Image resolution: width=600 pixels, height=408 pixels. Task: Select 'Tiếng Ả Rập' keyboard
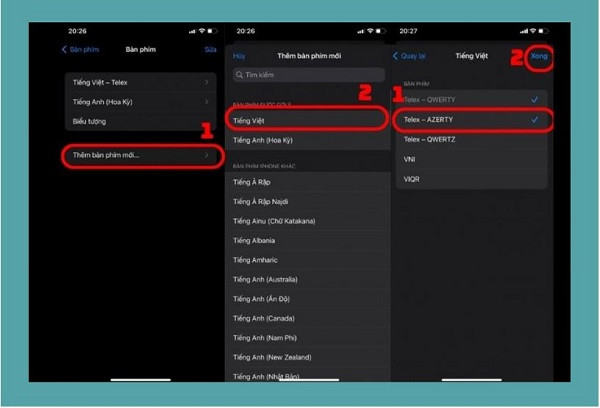(x=307, y=182)
